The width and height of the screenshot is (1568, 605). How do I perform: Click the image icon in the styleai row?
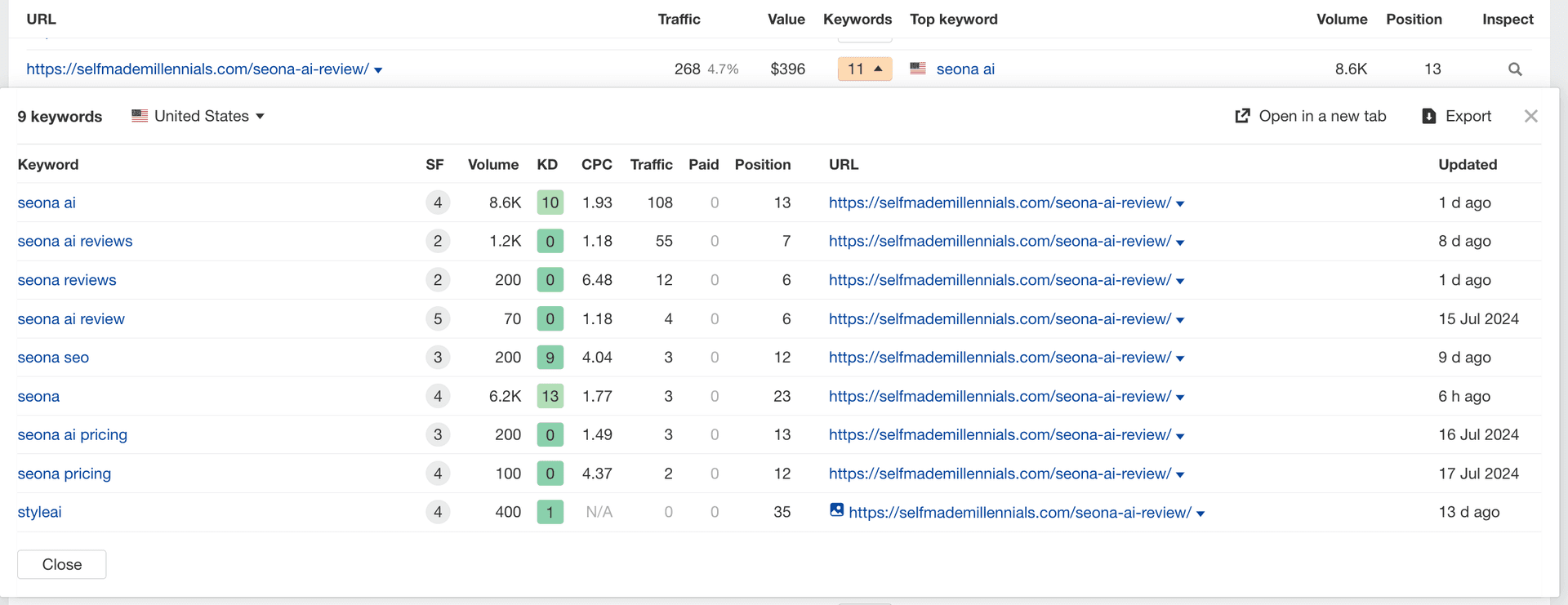click(x=836, y=509)
